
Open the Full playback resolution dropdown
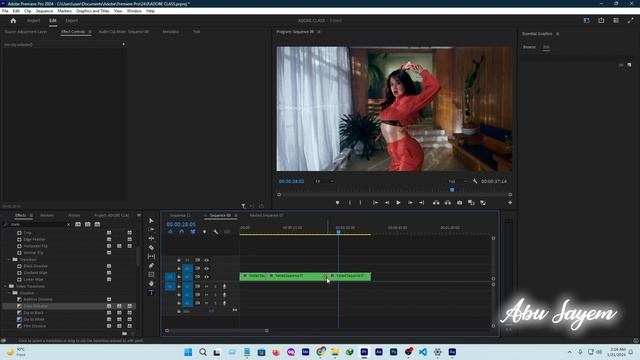click(458, 181)
